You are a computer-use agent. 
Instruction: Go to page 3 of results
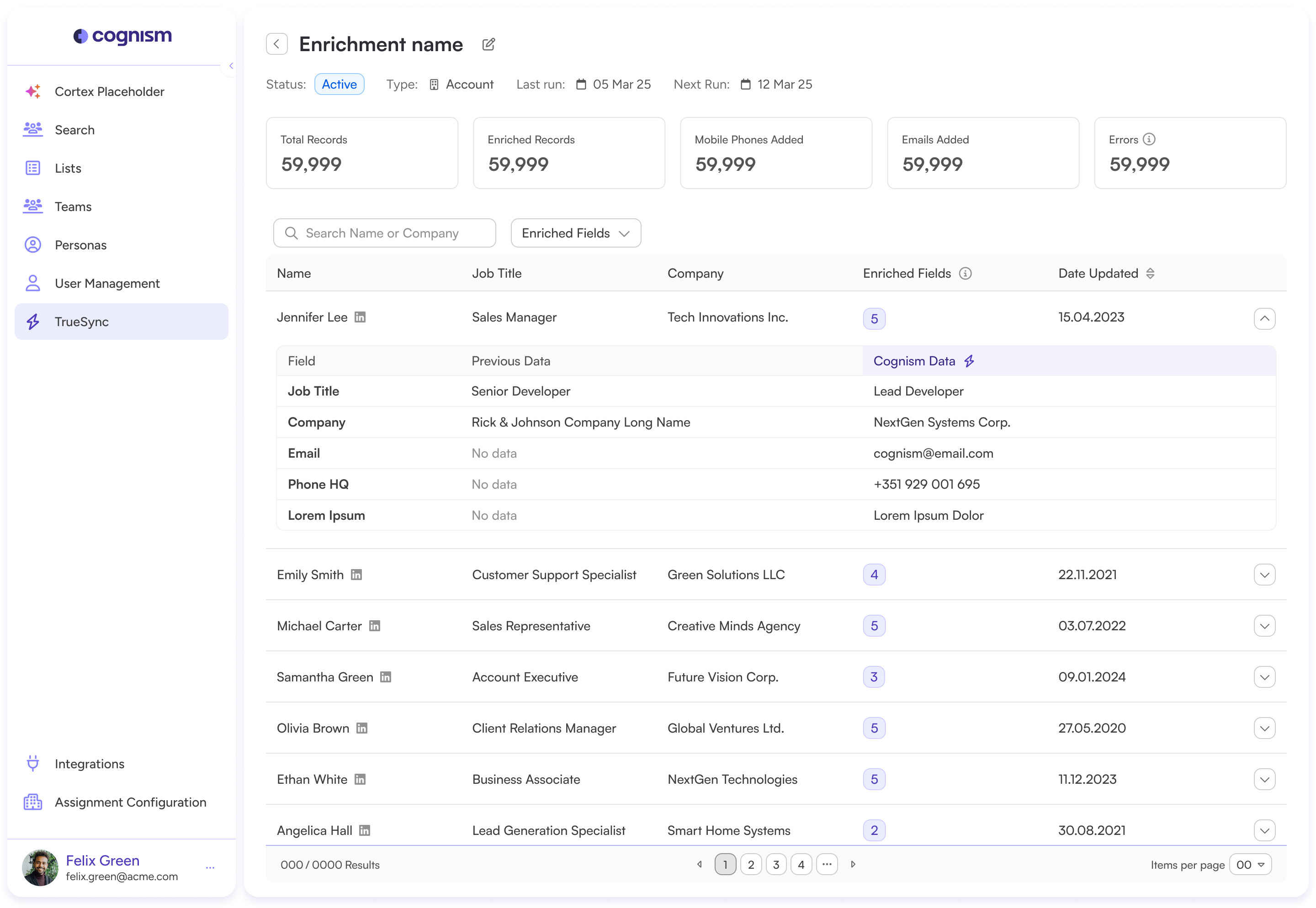click(776, 865)
